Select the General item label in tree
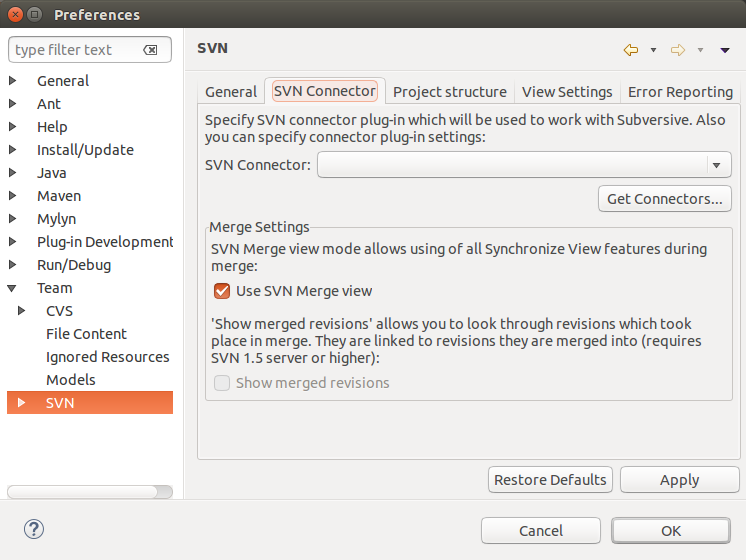Screen dimensions: 746x560 63,81
